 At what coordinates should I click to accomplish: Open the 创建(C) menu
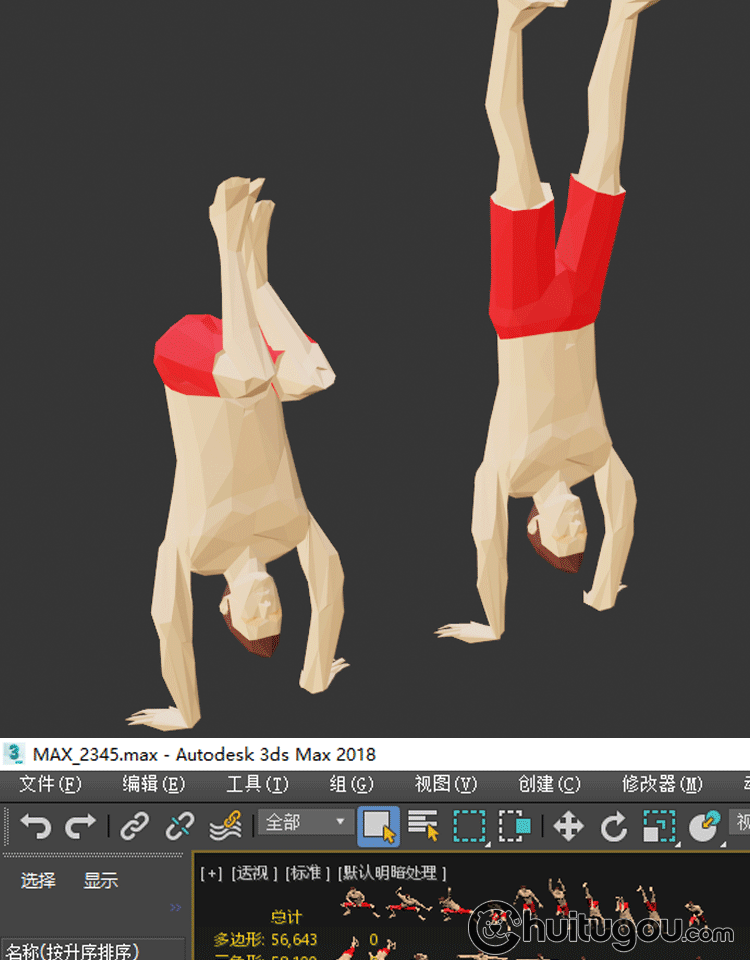(x=549, y=784)
